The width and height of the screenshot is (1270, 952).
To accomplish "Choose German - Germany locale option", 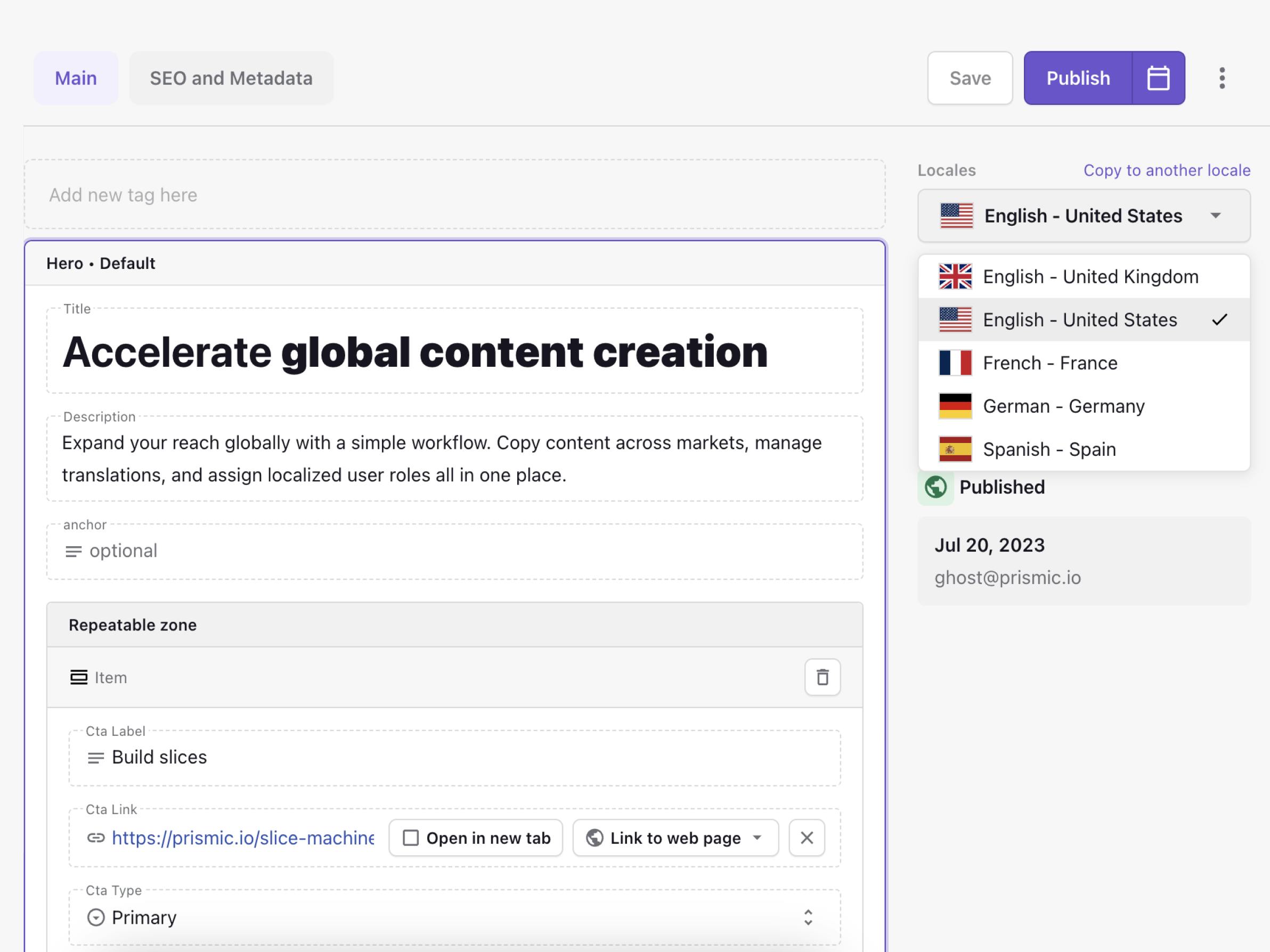I will pyautogui.click(x=1063, y=406).
